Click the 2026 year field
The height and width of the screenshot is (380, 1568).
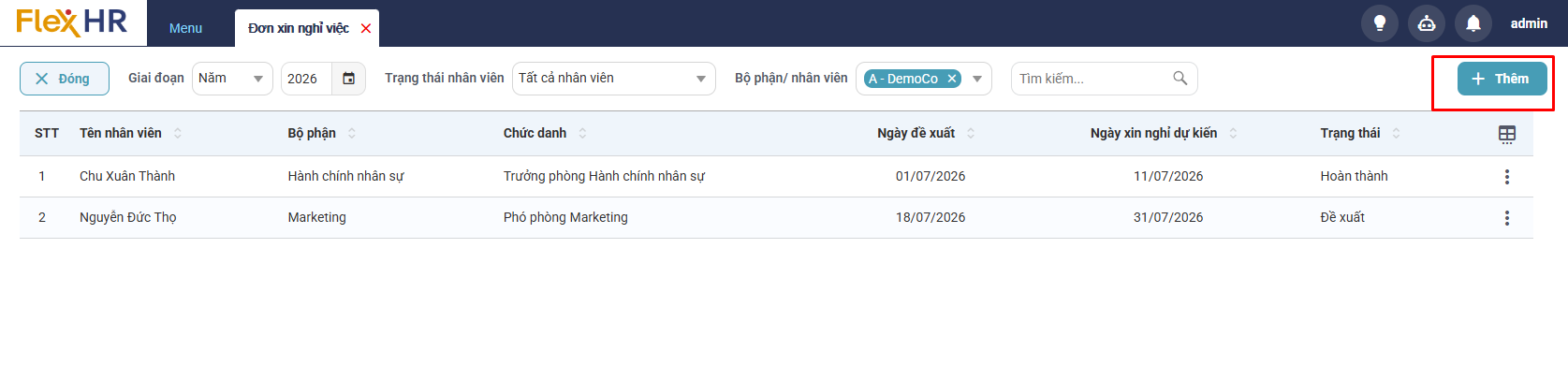click(306, 79)
